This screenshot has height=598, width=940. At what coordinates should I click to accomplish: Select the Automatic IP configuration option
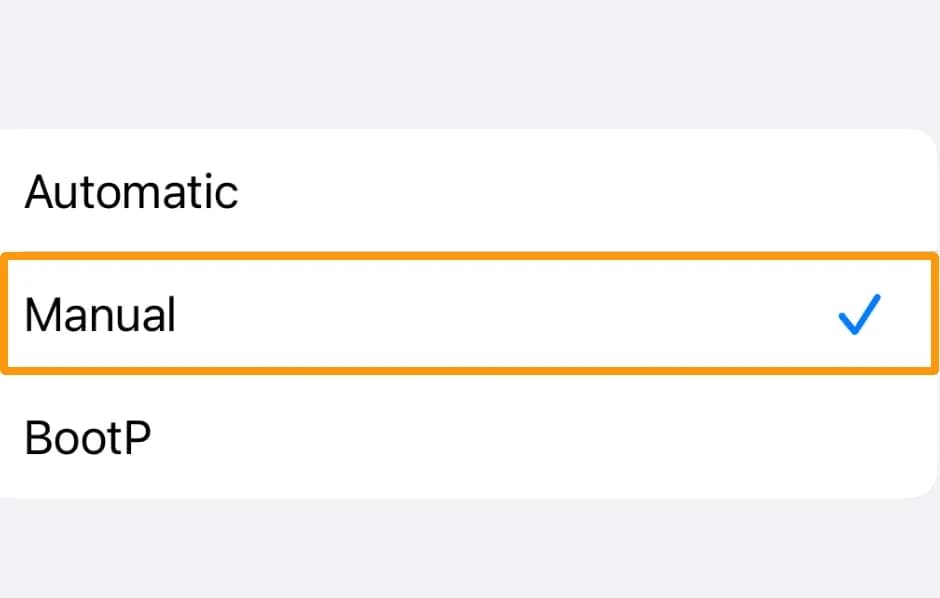130,191
